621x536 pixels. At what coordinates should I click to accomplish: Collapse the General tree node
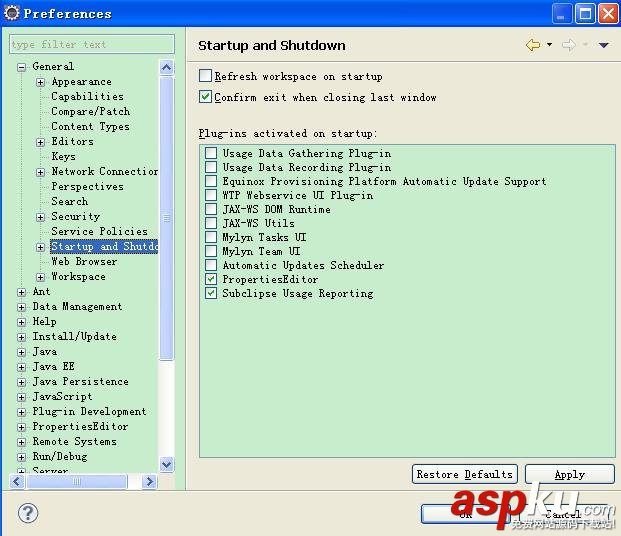(22, 67)
